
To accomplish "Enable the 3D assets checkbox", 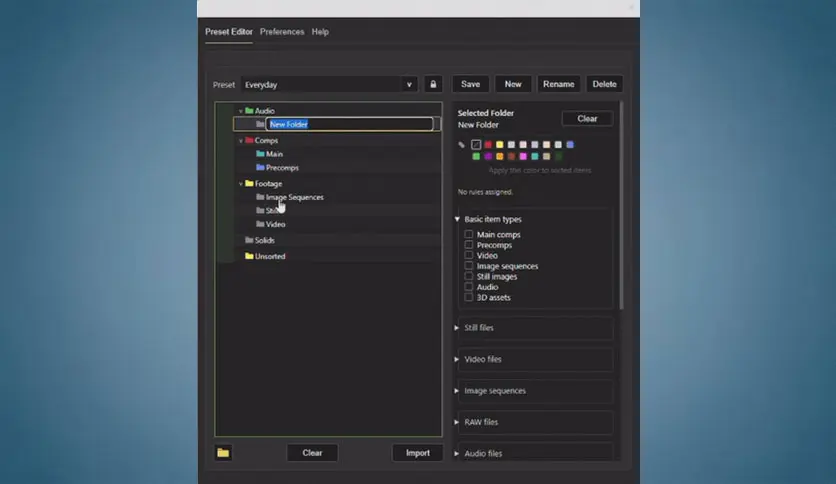I will 469,297.
